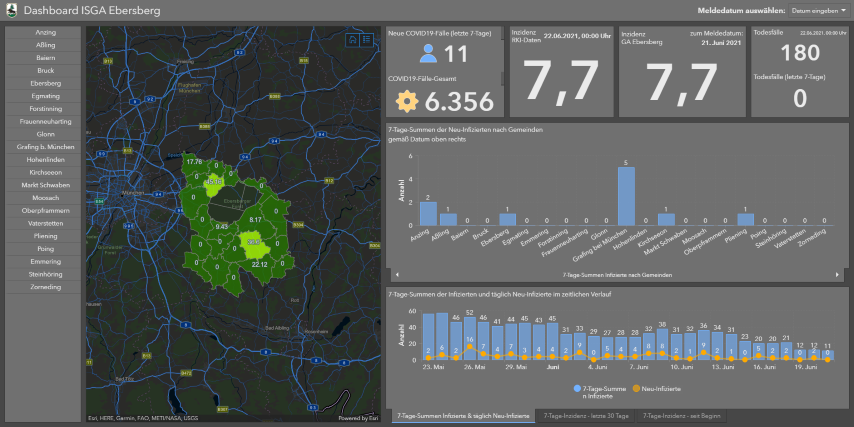
Task: Toggle the Neu-Infizierte legend series
Action: (x=660, y=388)
